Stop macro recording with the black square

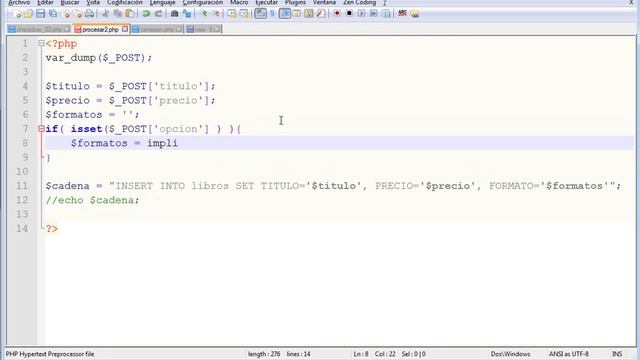(349, 13)
